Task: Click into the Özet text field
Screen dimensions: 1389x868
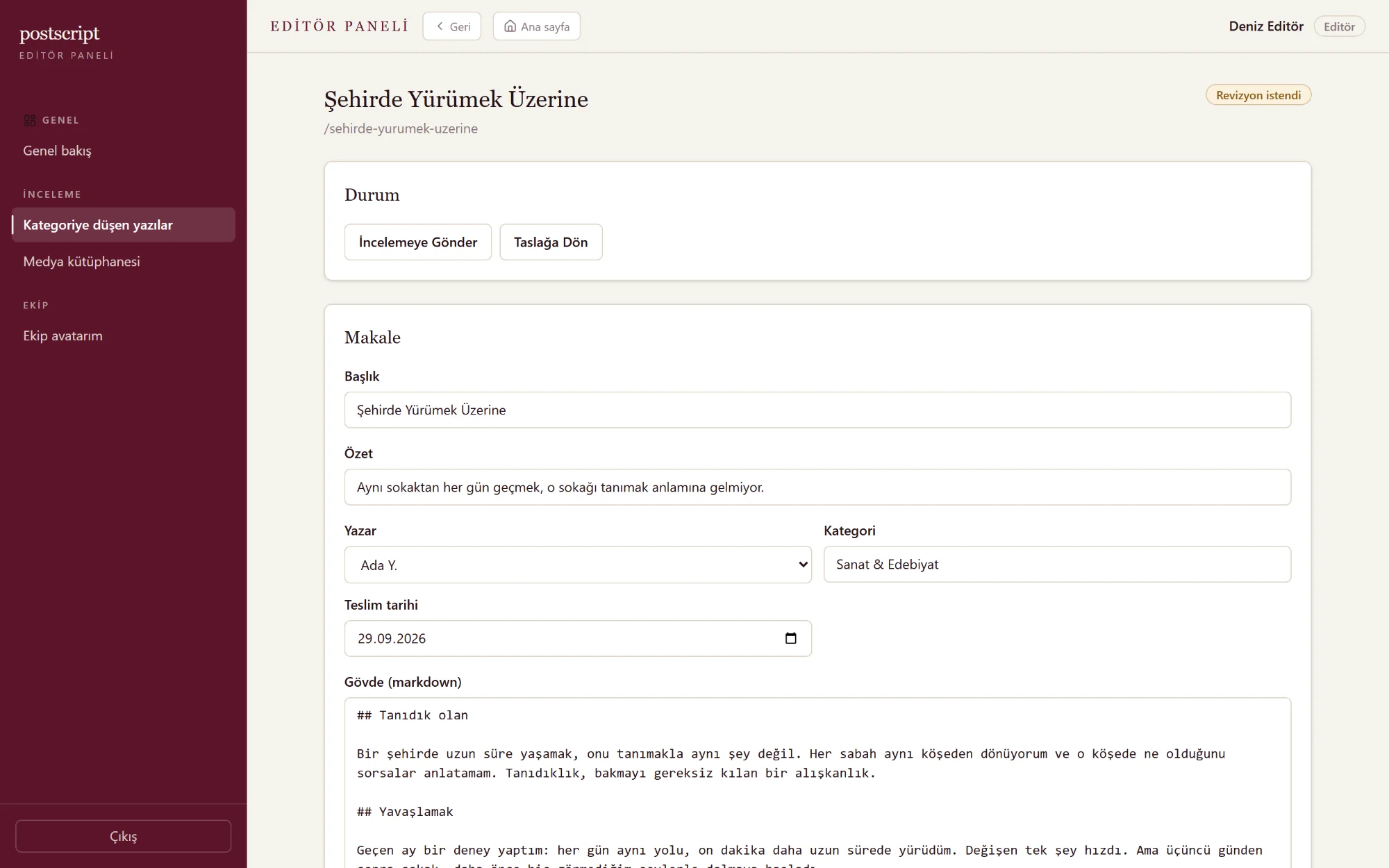Action: (817, 487)
